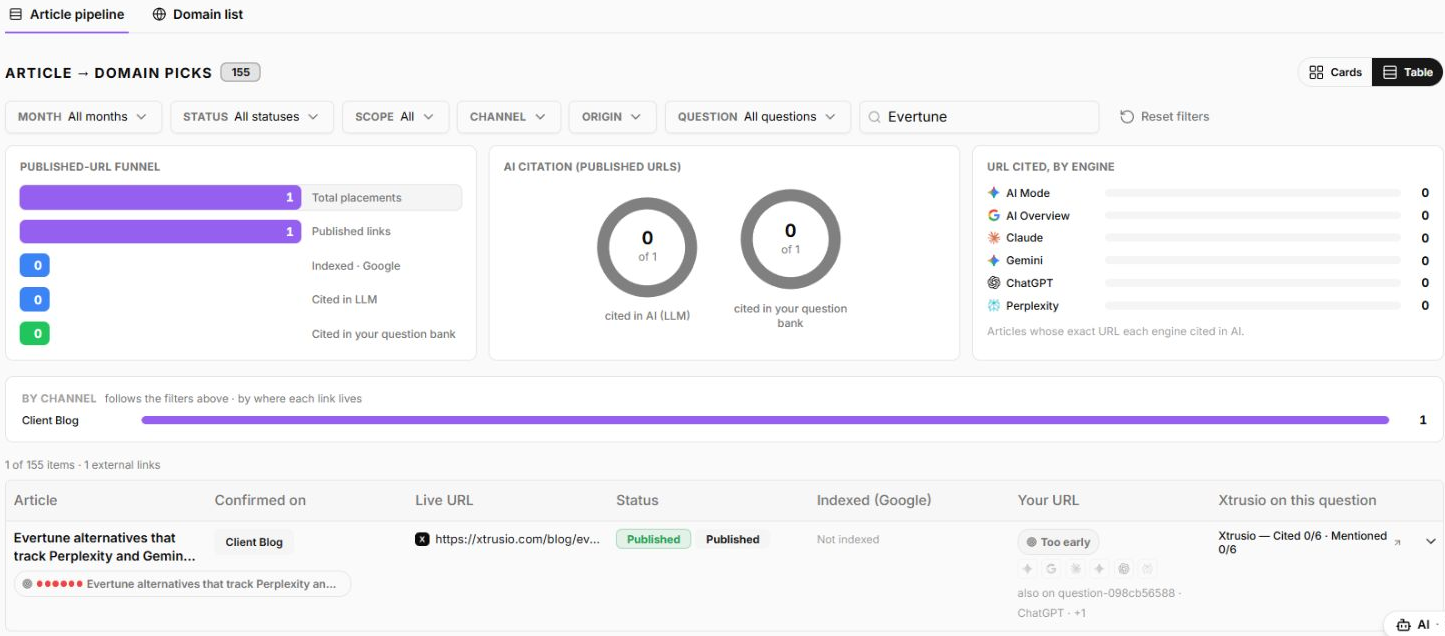Click the Table layout icon
This screenshot has width=1445, height=636.
tap(1390, 72)
